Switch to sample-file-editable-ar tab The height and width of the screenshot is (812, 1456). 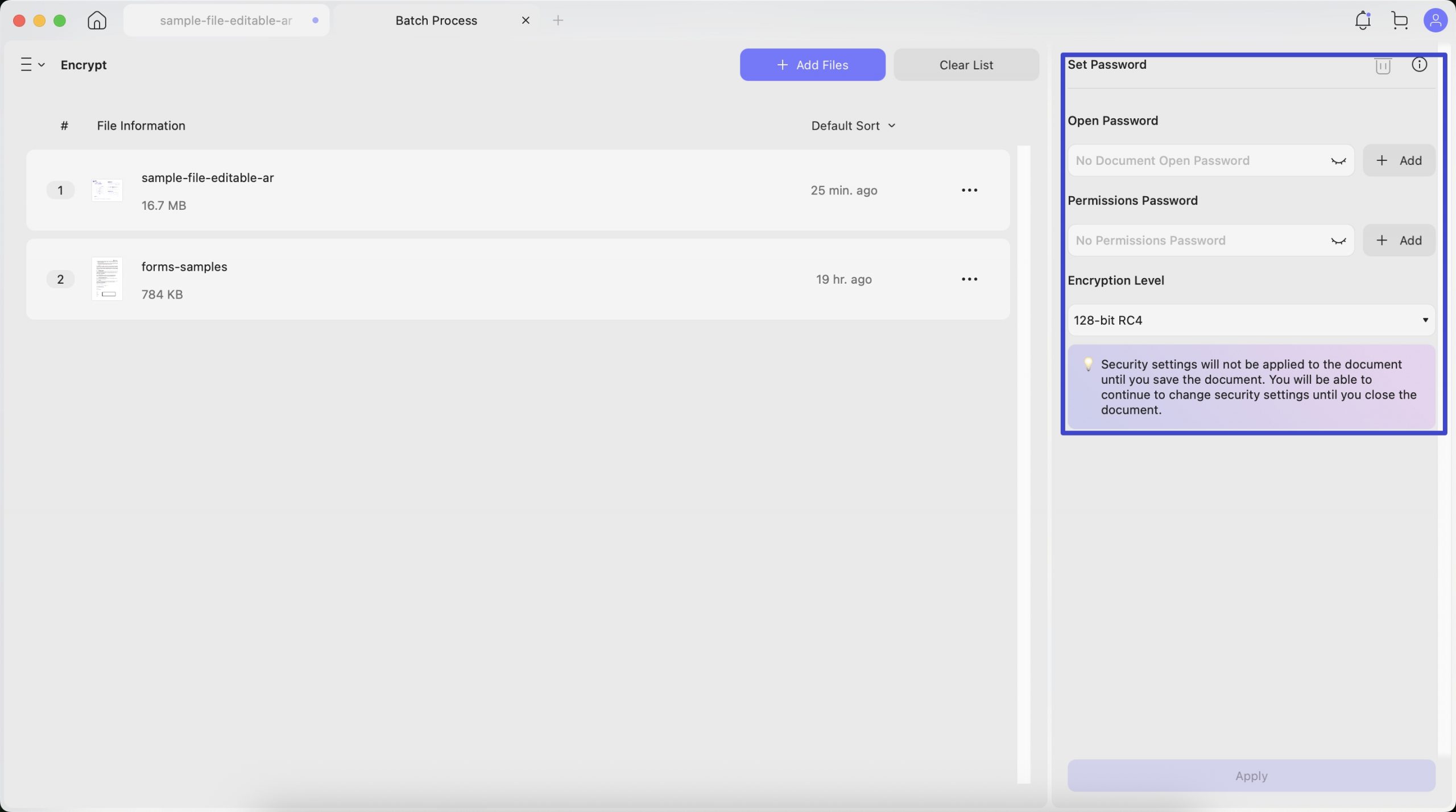[x=226, y=20]
